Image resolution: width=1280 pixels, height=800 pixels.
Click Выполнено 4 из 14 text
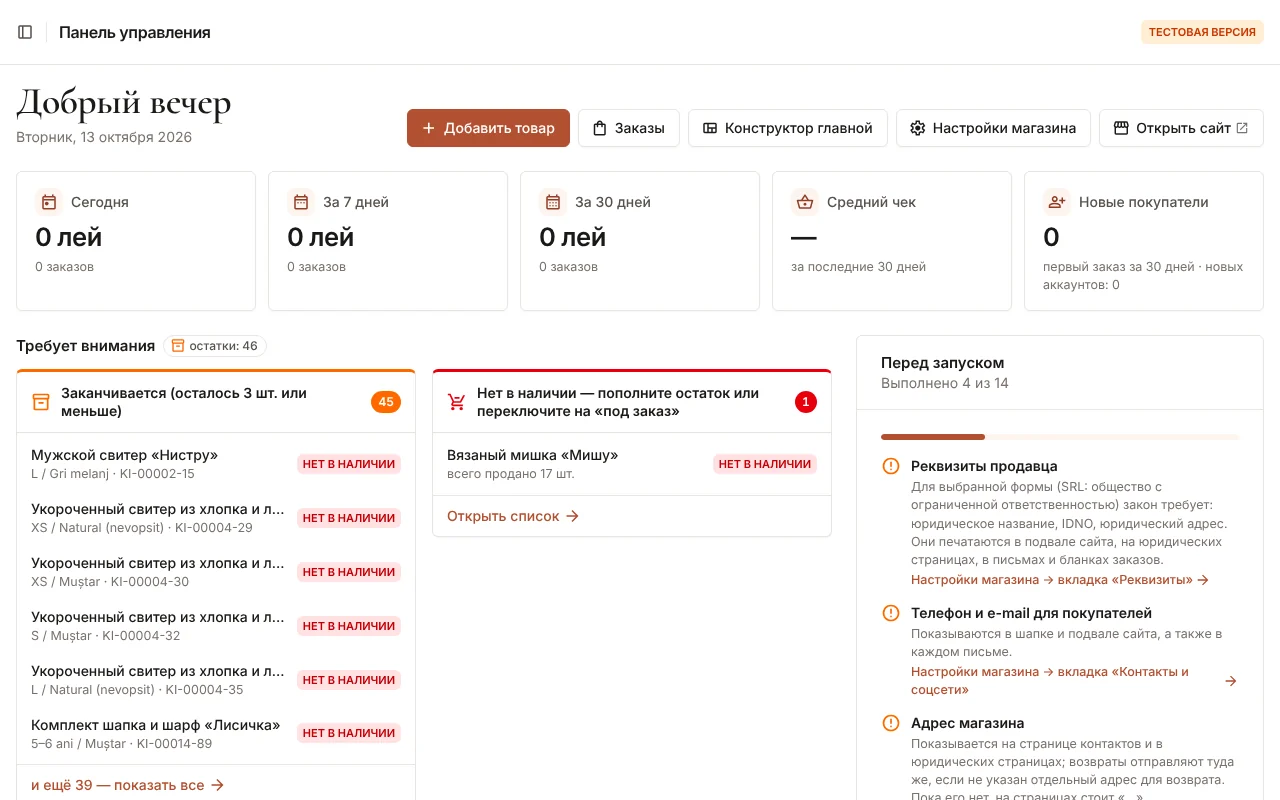click(x=945, y=383)
